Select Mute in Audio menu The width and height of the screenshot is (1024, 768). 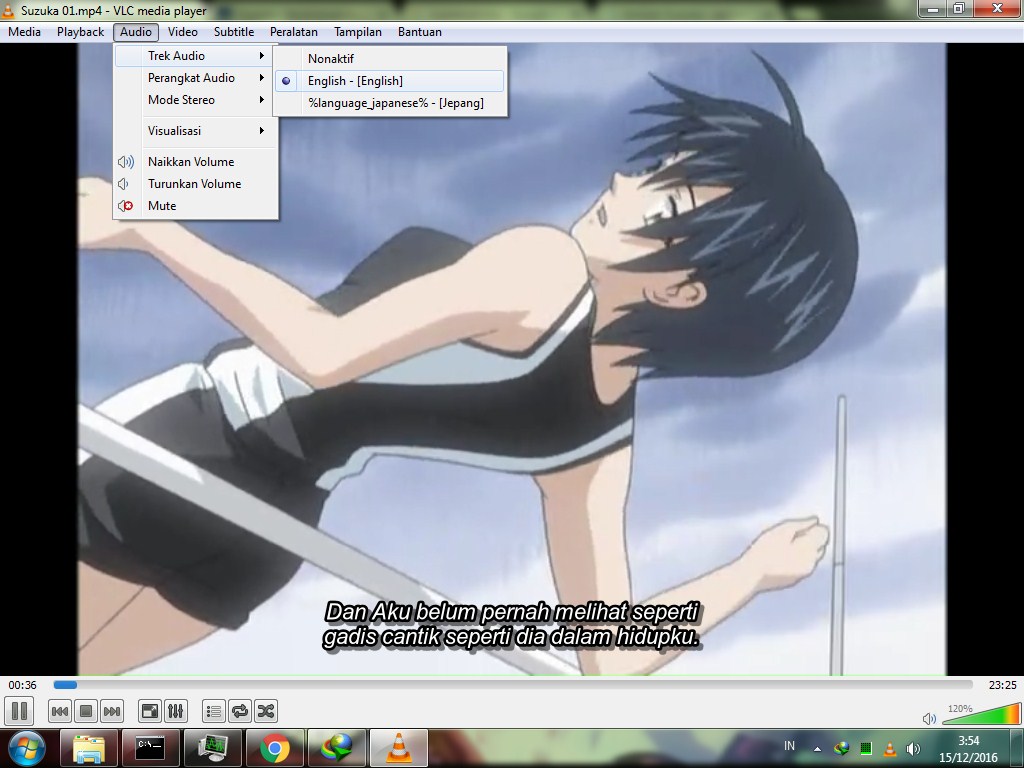point(196,206)
